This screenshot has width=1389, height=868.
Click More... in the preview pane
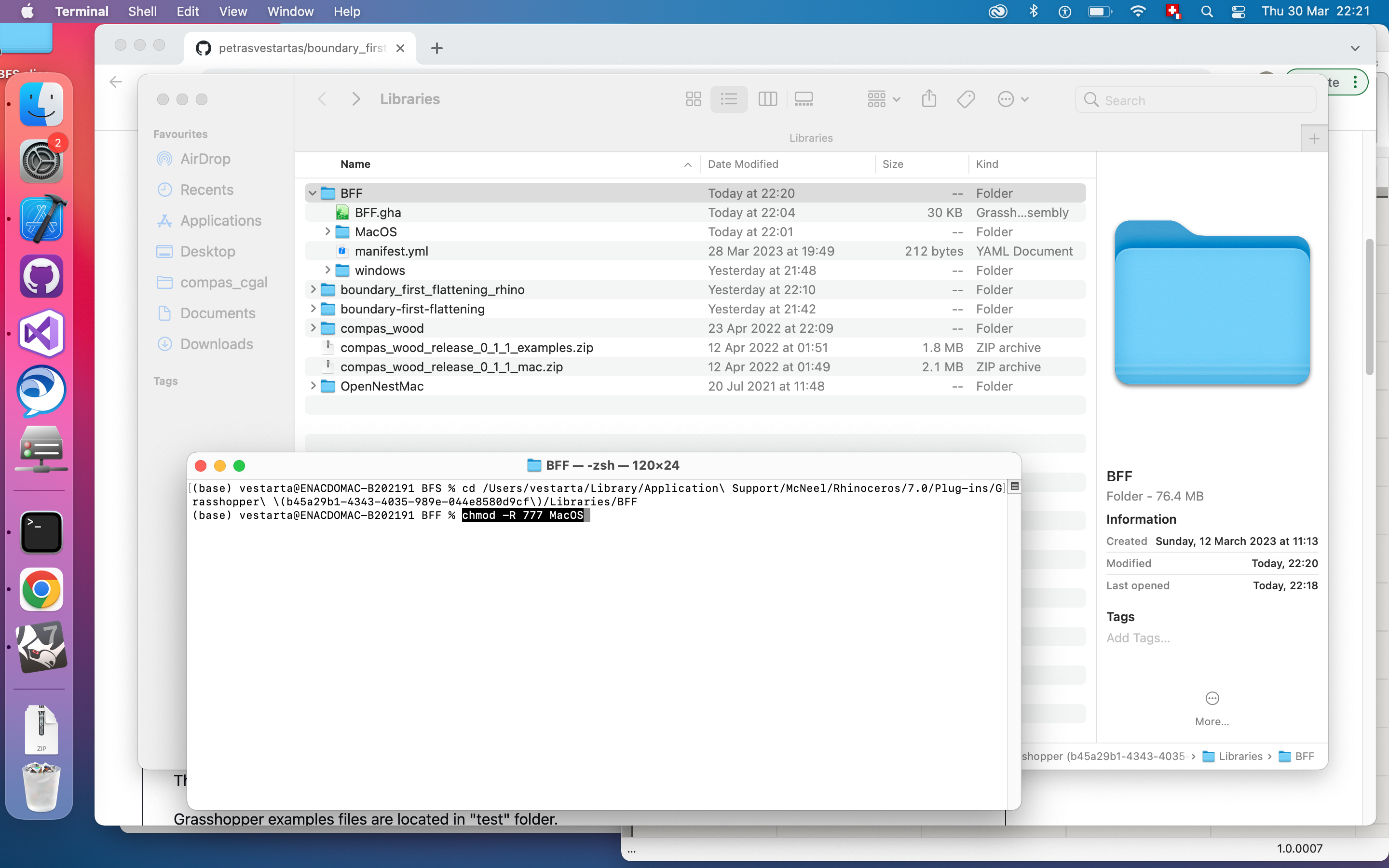1212,709
